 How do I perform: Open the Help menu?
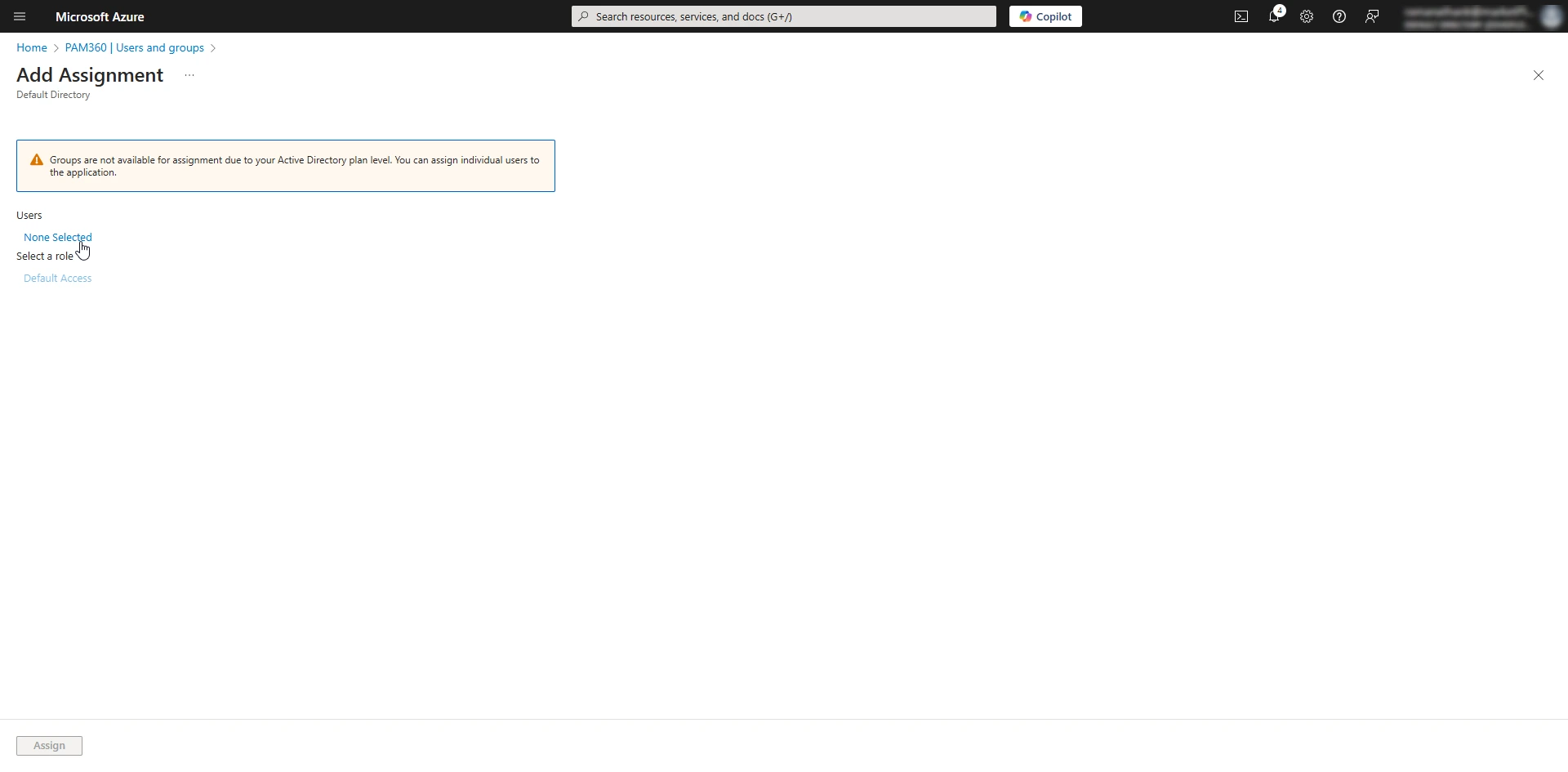click(1339, 16)
